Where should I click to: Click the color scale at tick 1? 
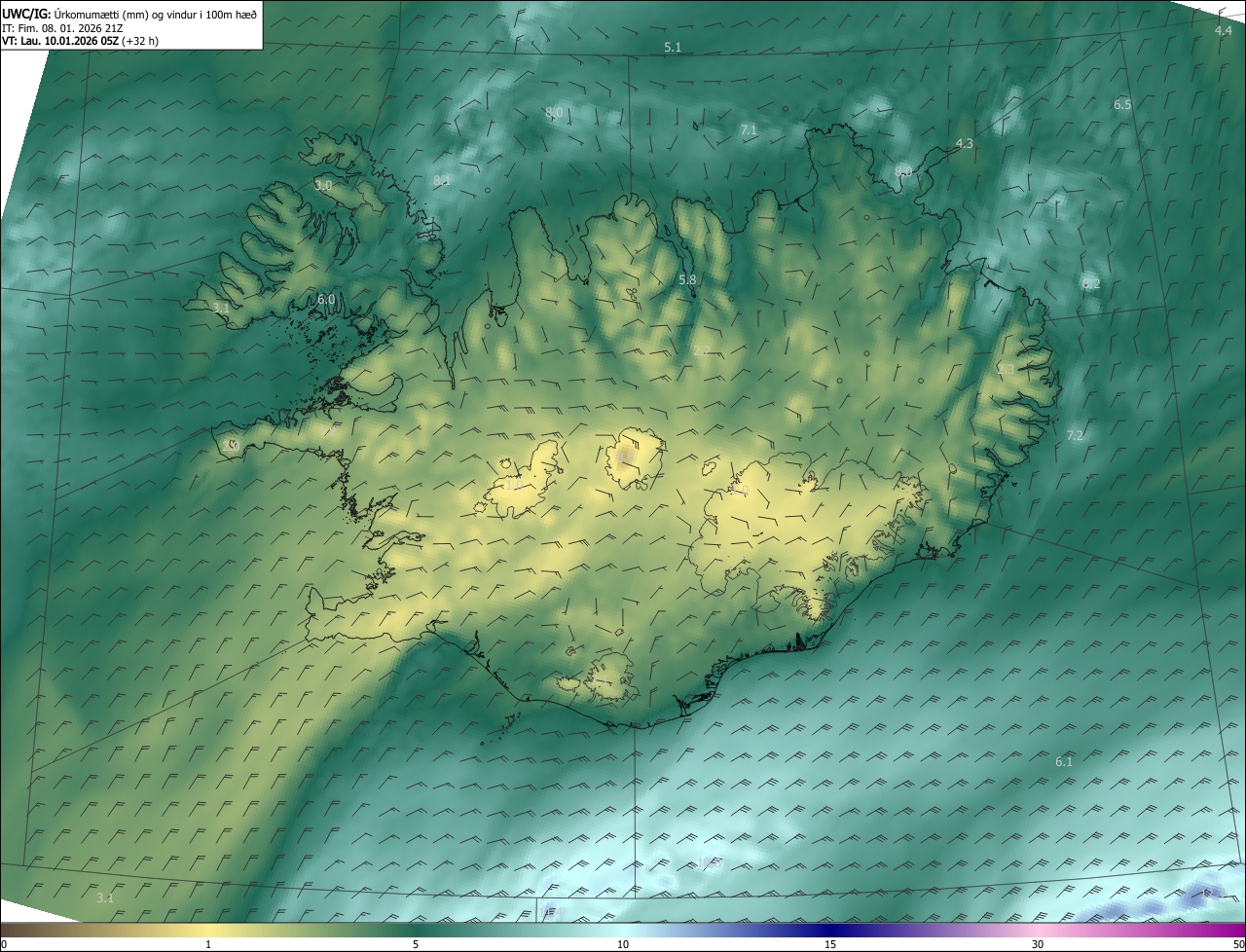point(207,931)
